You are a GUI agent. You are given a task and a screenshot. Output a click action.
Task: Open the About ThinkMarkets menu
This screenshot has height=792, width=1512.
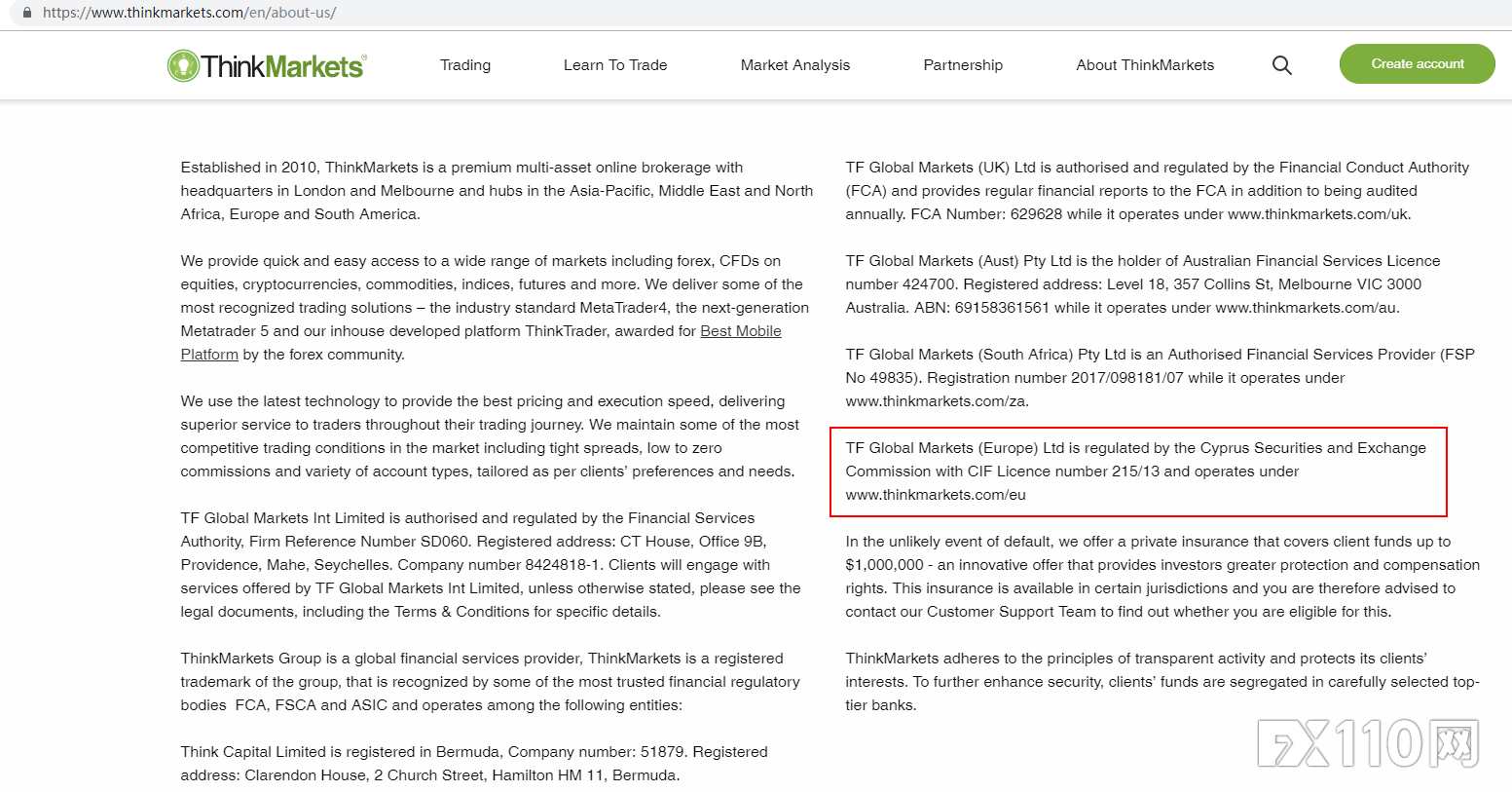click(1145, 65)
